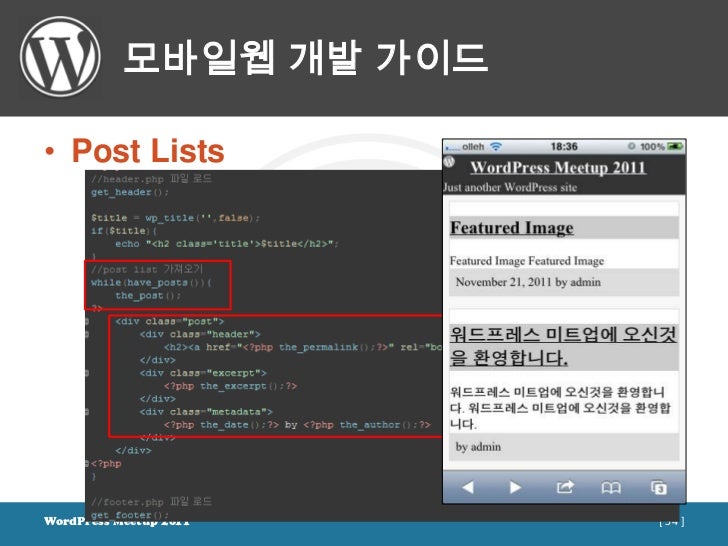Click the get_footer() code line
This screenshot has width=728, height=546.
130,515
